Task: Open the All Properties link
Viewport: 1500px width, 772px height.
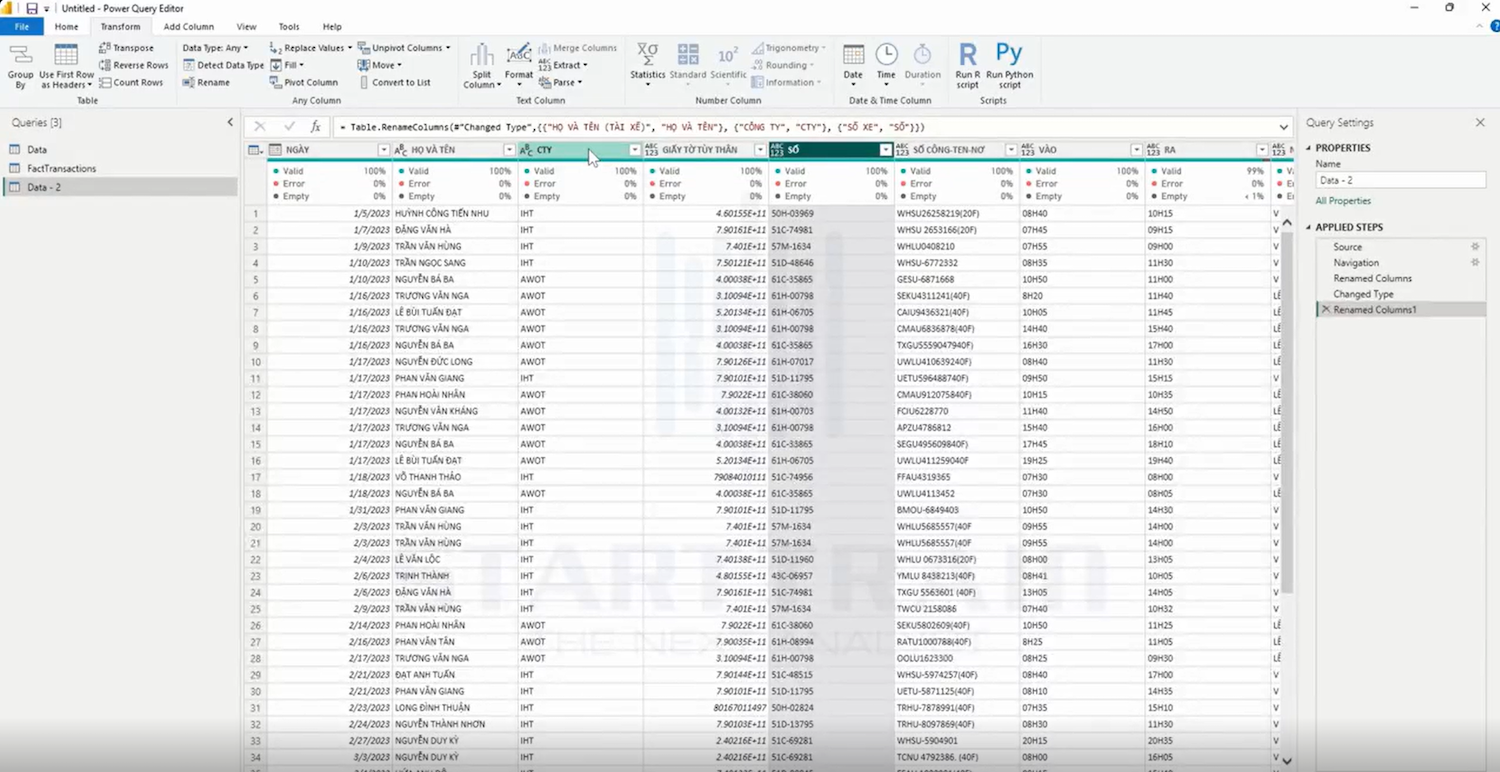Action: [x=1343, y=201]
